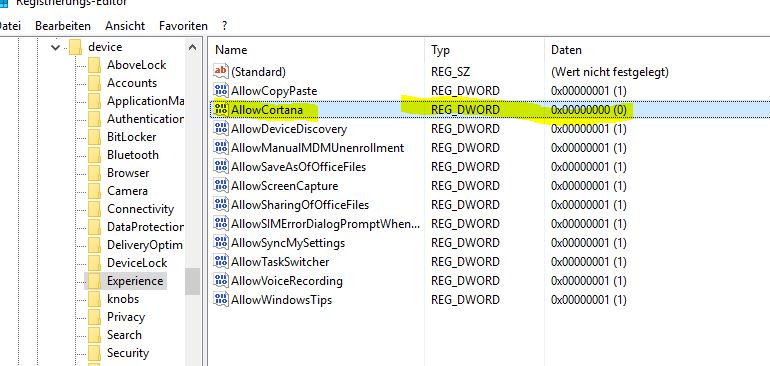Select the ApplicationMa tree key

[x=145, y=101]
